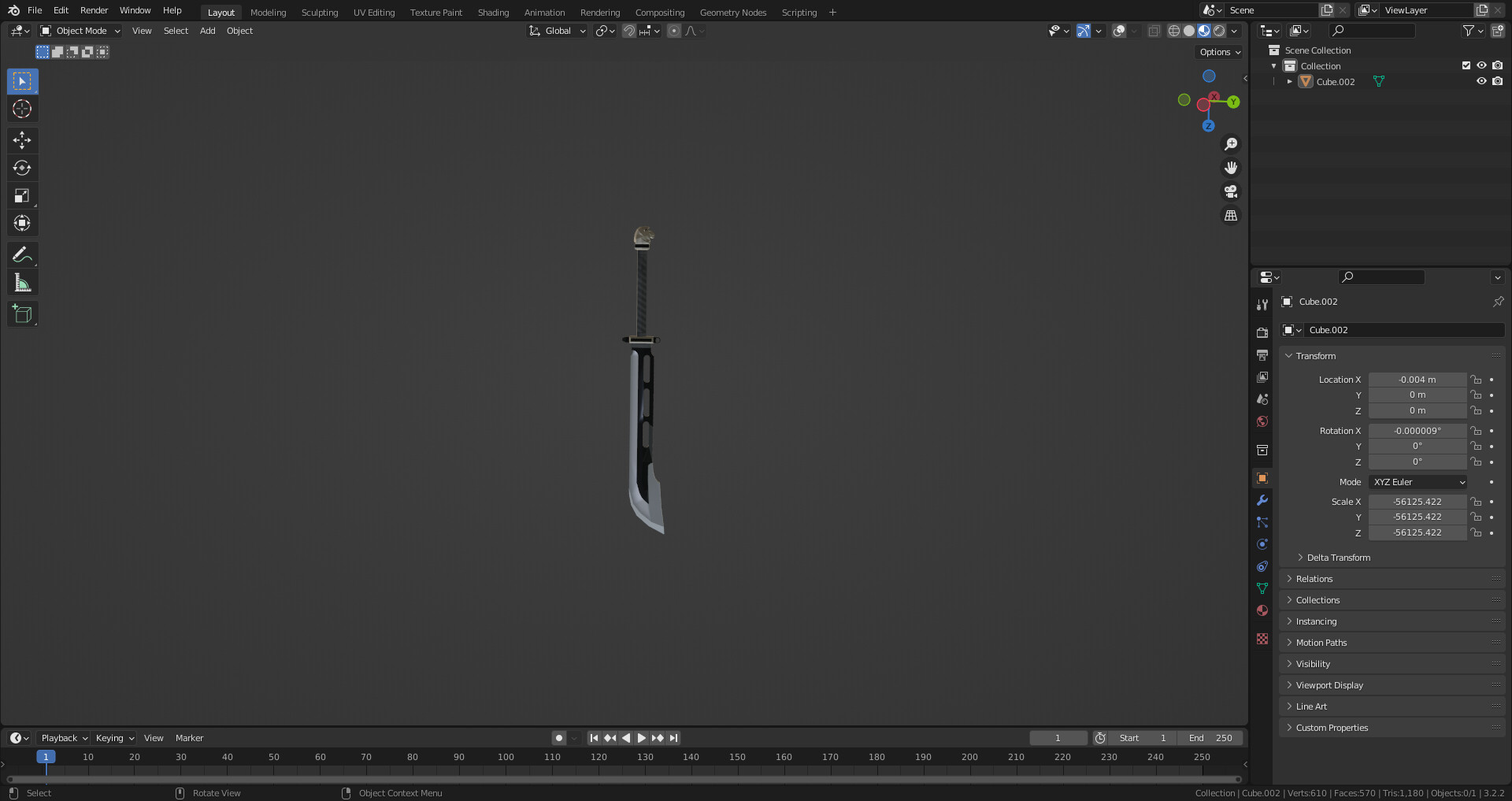Open the Render menu
1512x801 pixels.
click(x=94, y=10)
